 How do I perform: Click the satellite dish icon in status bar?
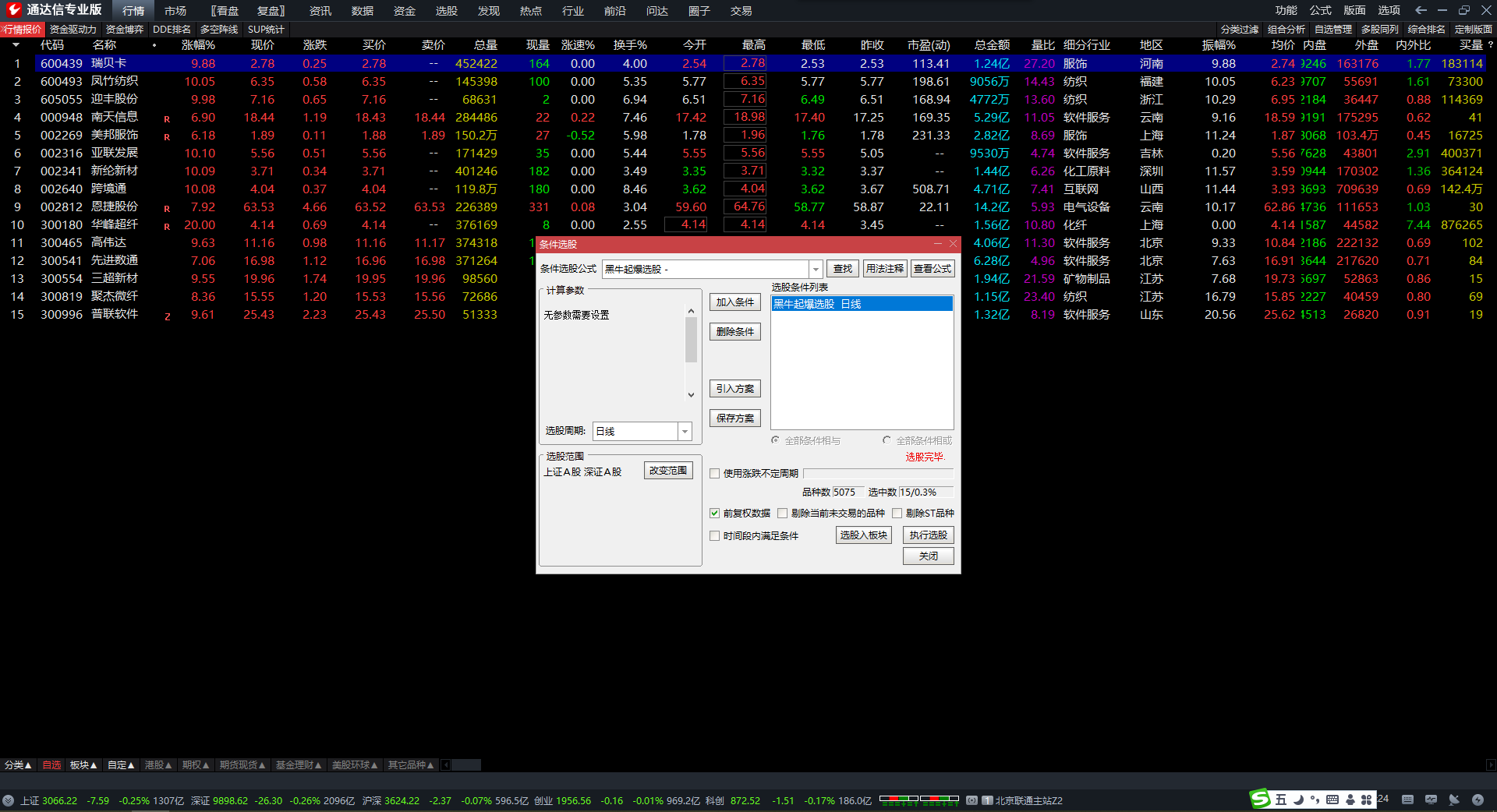1454,800
